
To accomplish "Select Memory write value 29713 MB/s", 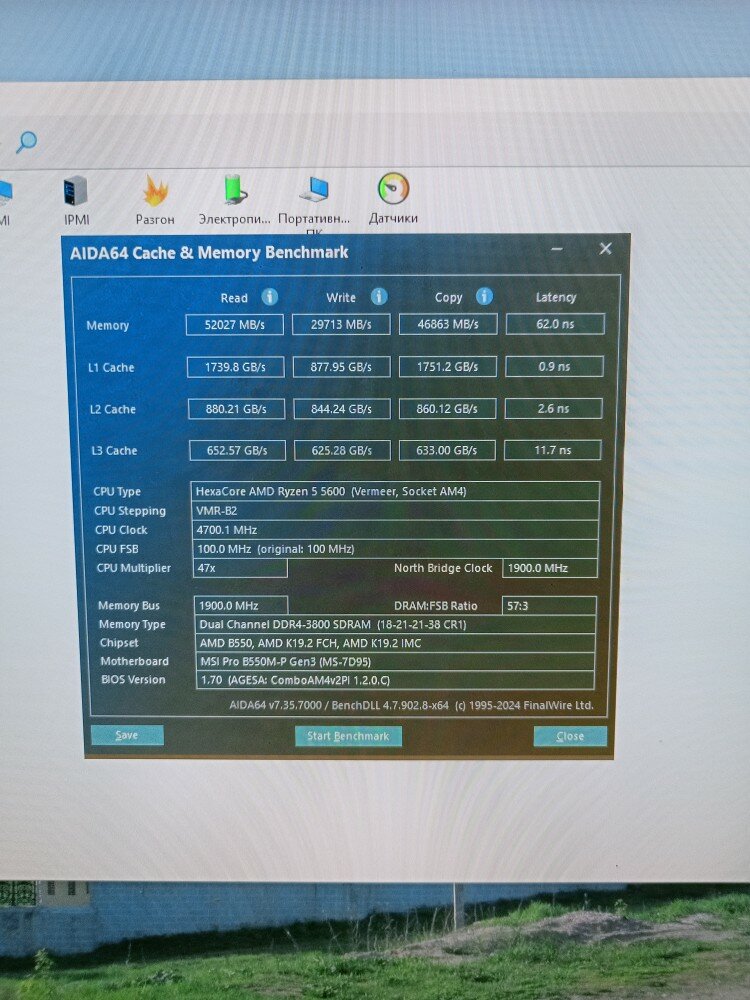I will (x=341, y=325).
